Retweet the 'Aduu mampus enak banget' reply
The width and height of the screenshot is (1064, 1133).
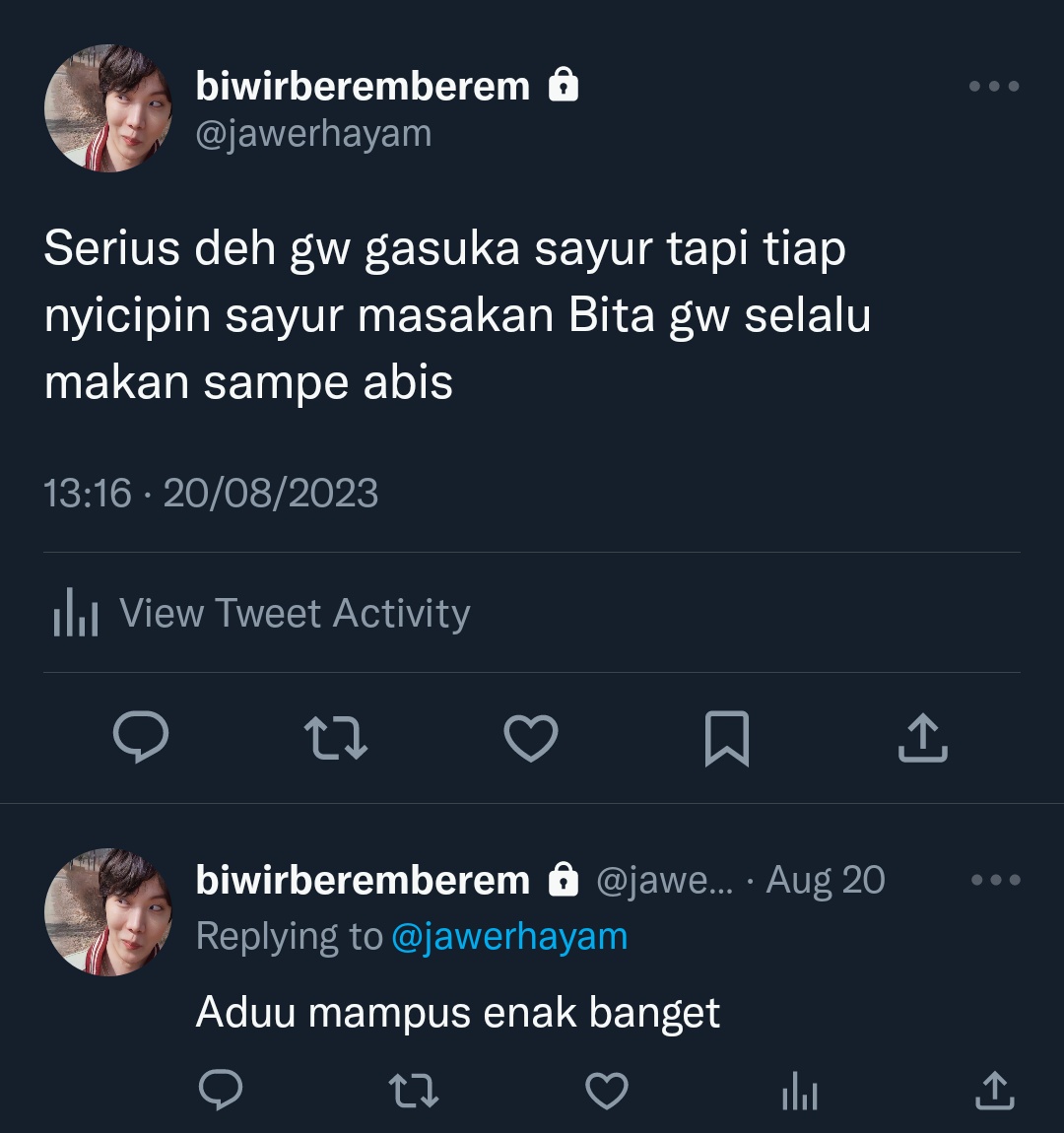click(413, 1090)
